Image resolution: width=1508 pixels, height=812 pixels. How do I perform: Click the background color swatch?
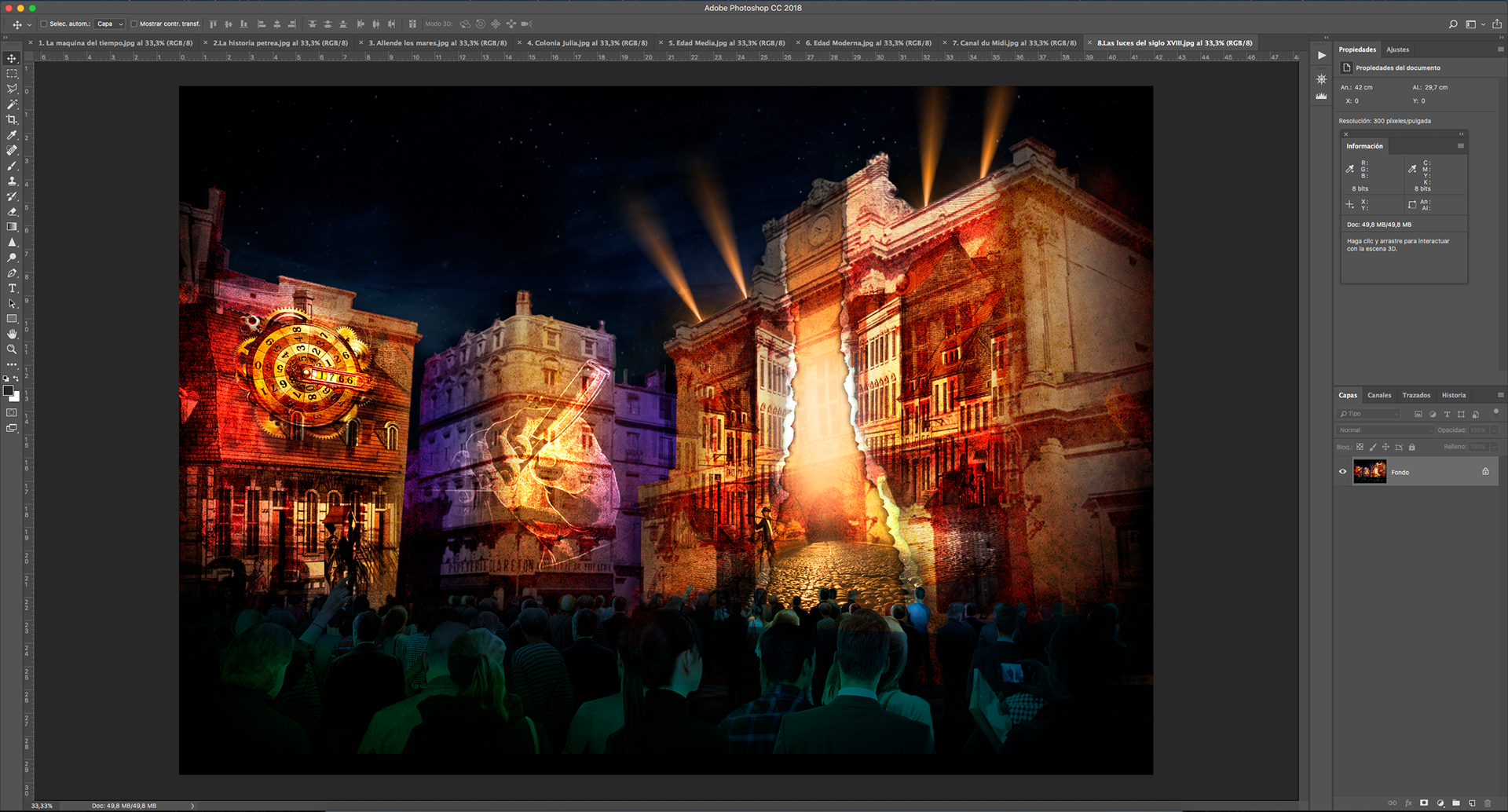point(15,397)
